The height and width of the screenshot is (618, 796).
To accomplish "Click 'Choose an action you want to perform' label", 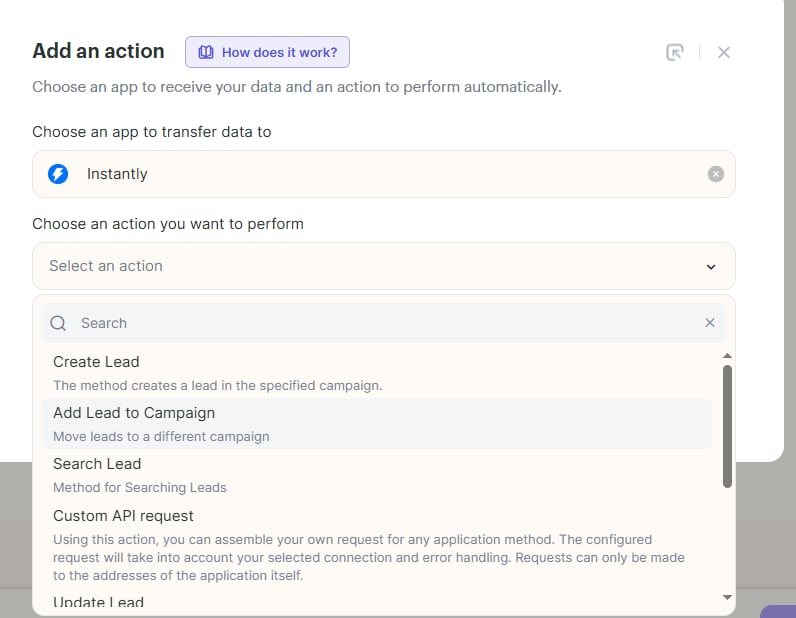I will pos(168,224).
